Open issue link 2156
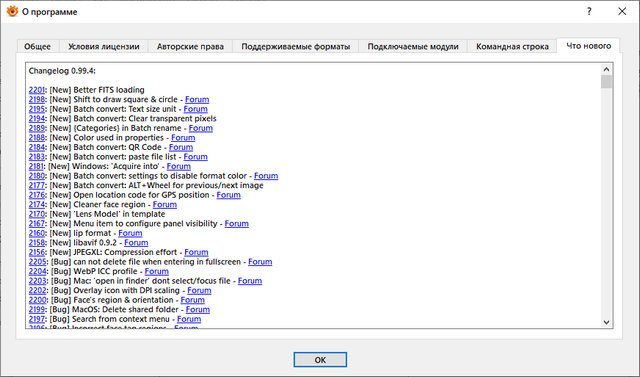 tap(37, 252)
